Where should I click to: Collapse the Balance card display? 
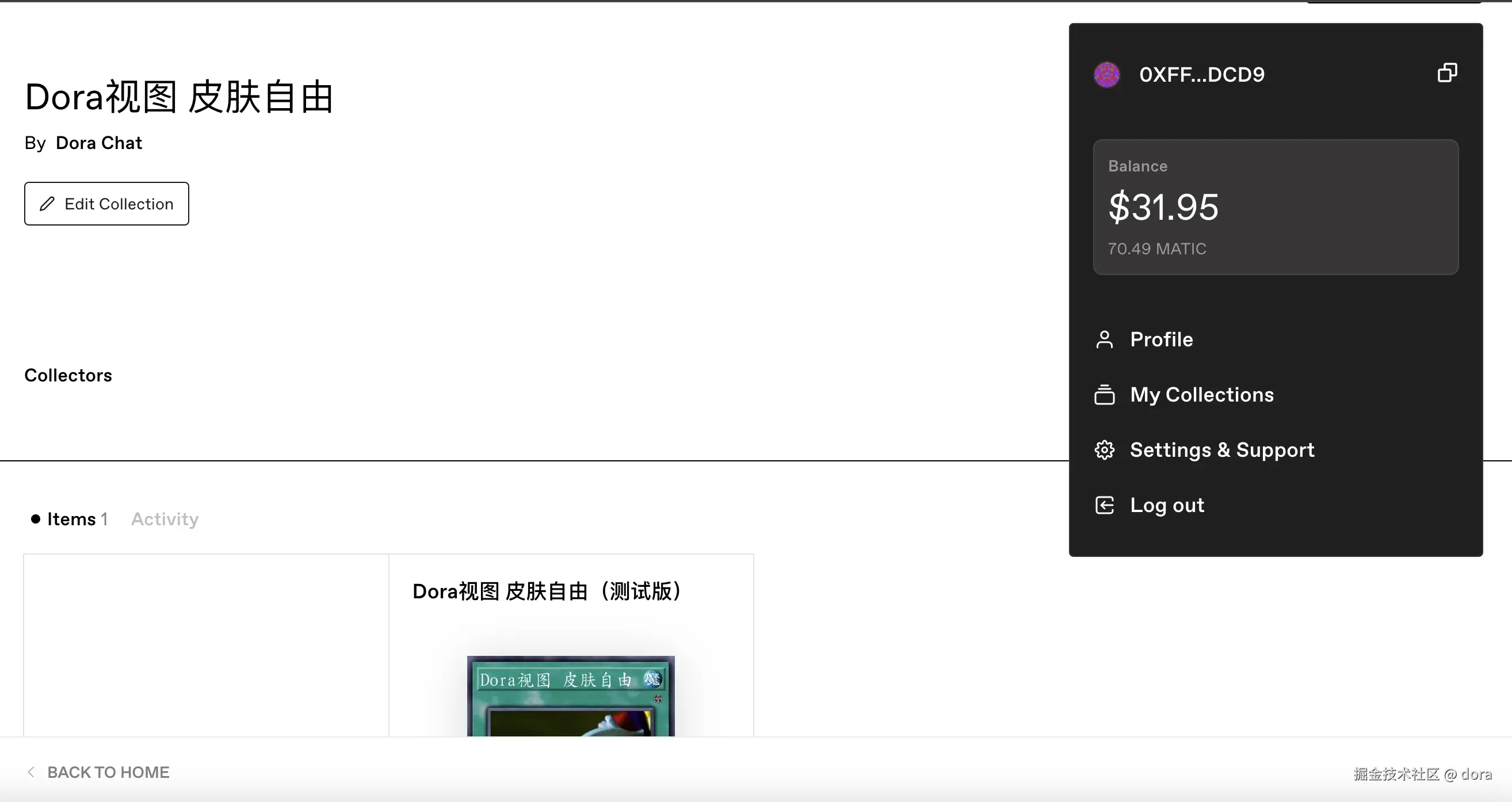tap(1275, 207)
